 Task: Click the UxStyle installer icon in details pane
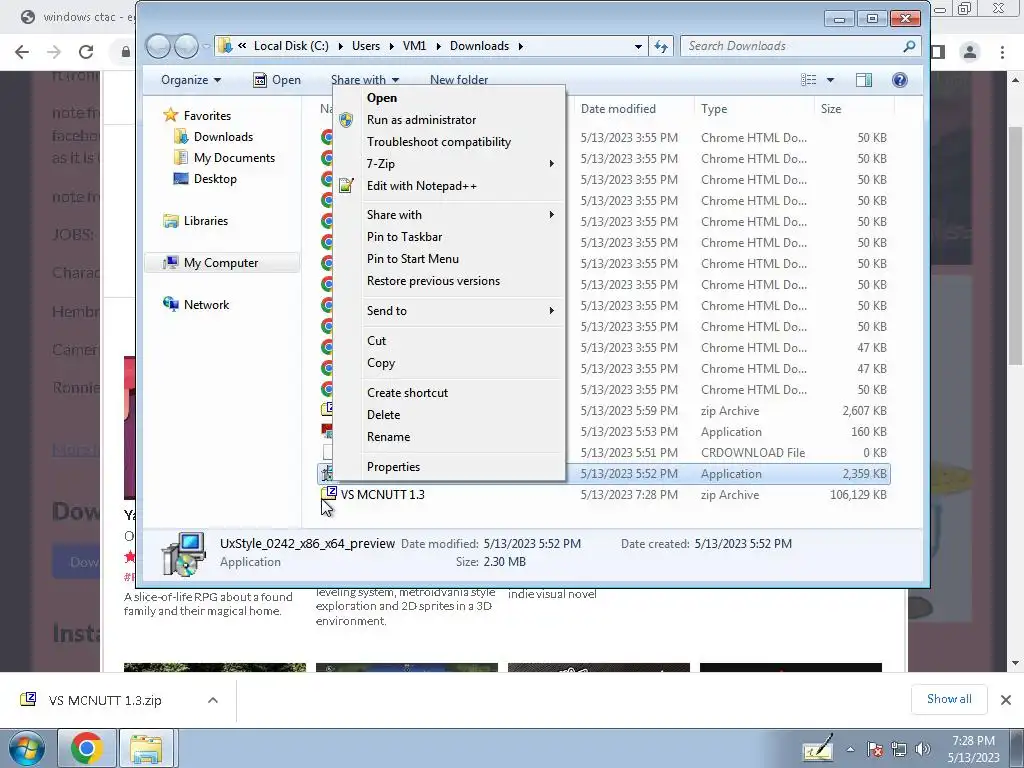[183, 554]
